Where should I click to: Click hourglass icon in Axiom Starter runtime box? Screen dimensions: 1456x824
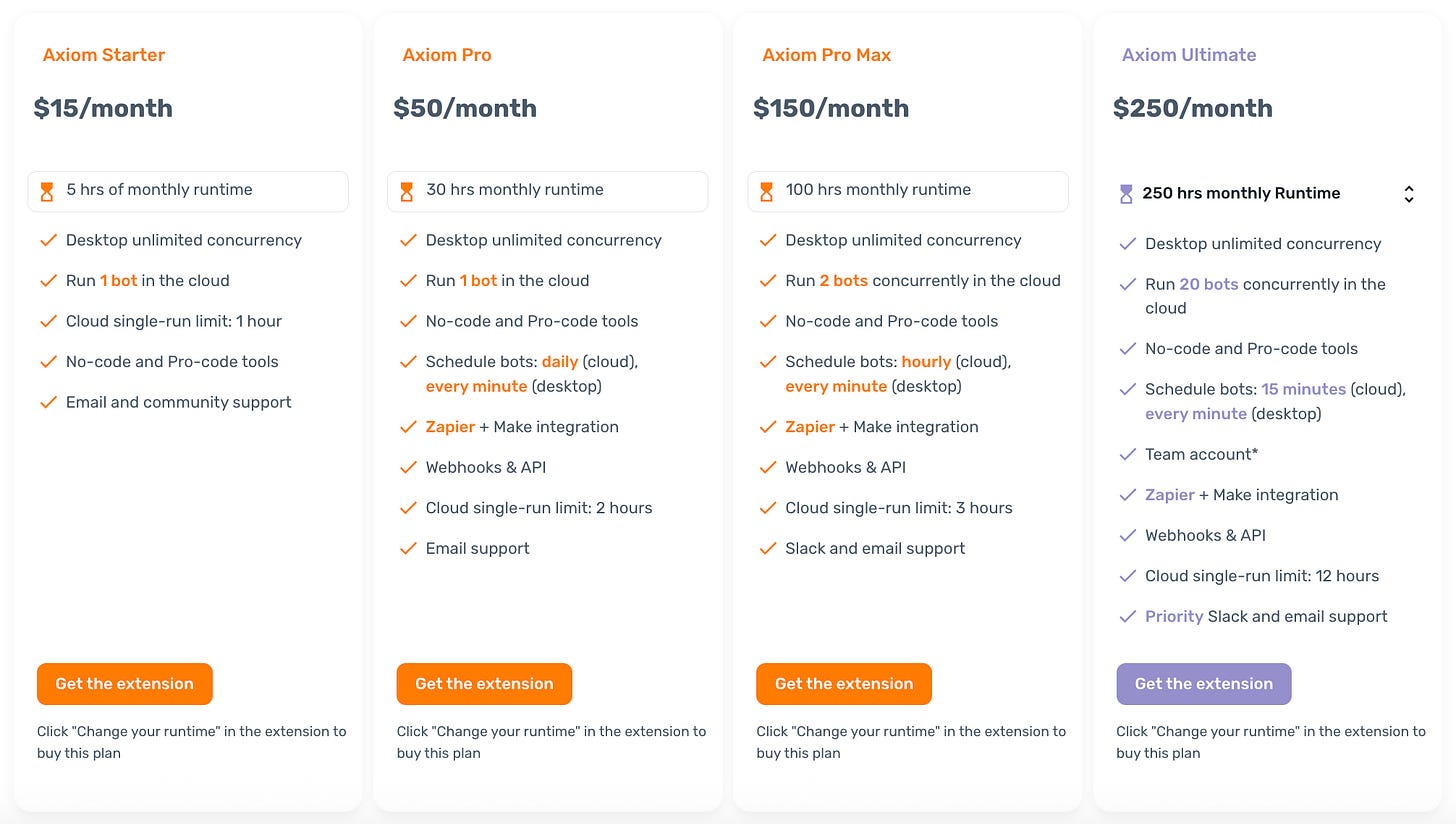[x=47, y=191]
